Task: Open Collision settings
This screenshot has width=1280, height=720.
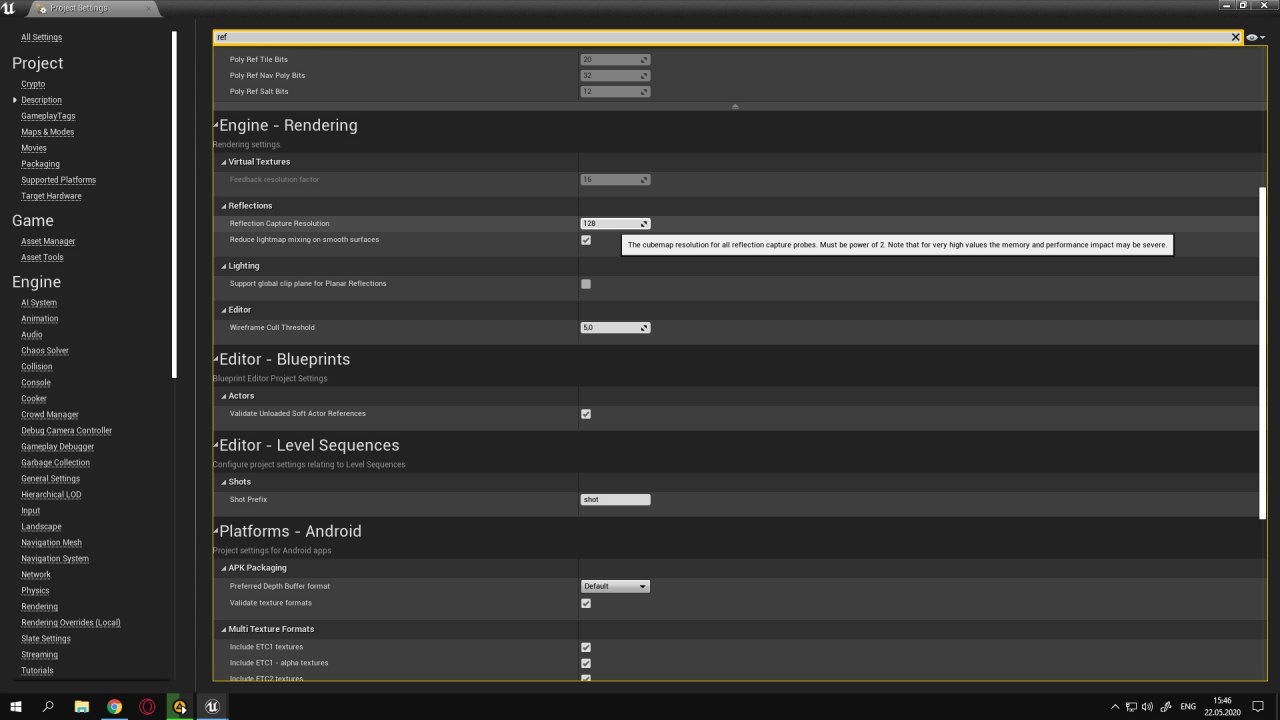Action: pyautogui.click(x=37, y=367)
